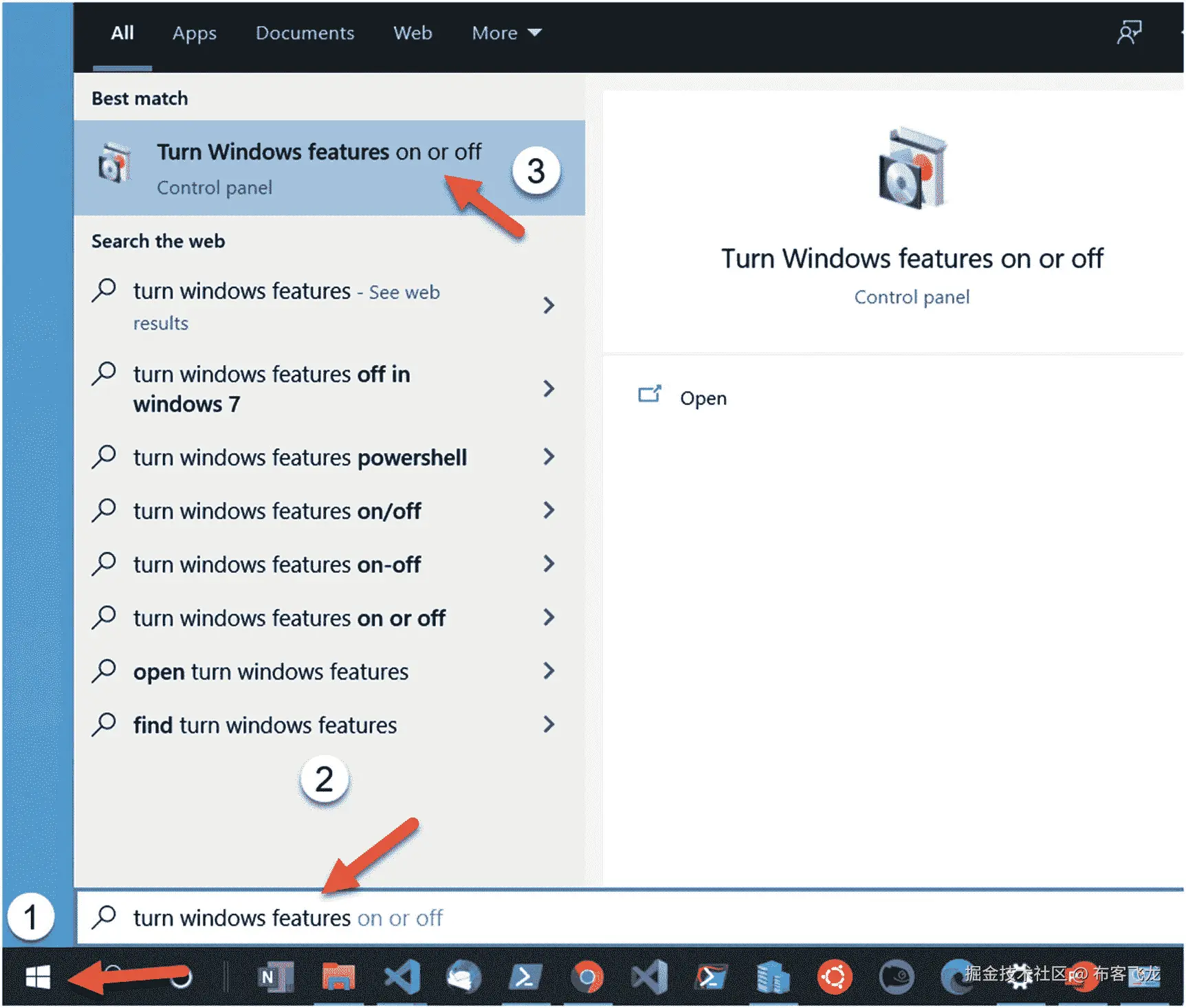Expand chevron for 'See web results' row

(549, 305)
